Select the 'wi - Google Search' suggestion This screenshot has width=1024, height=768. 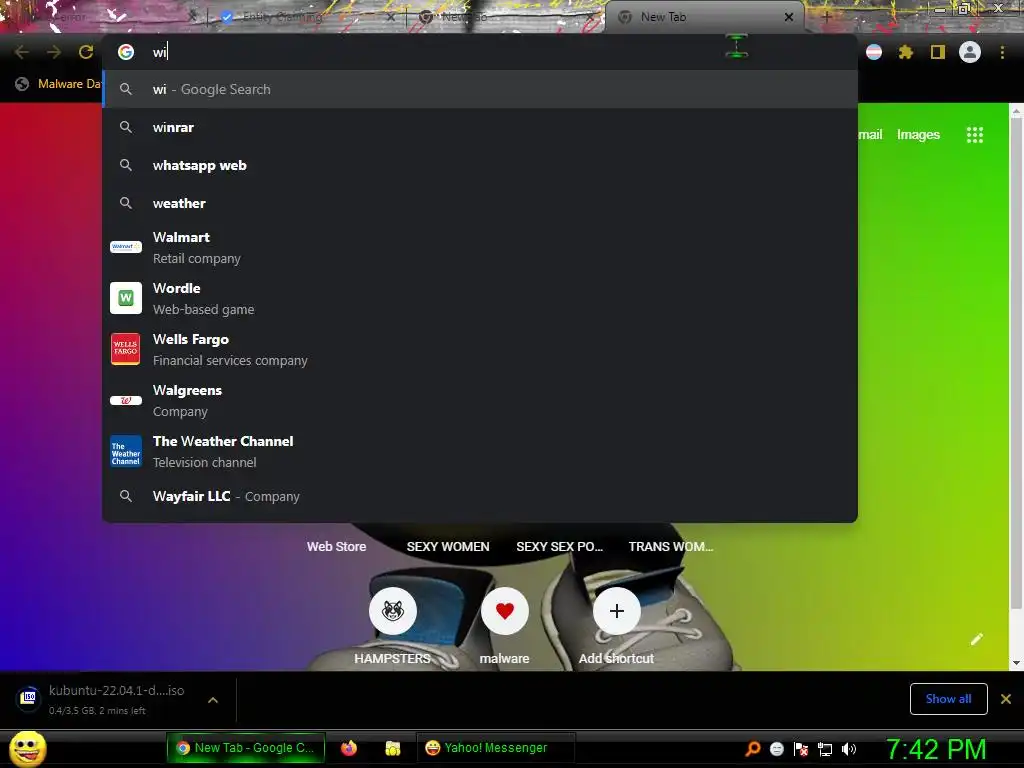point(480,89)
